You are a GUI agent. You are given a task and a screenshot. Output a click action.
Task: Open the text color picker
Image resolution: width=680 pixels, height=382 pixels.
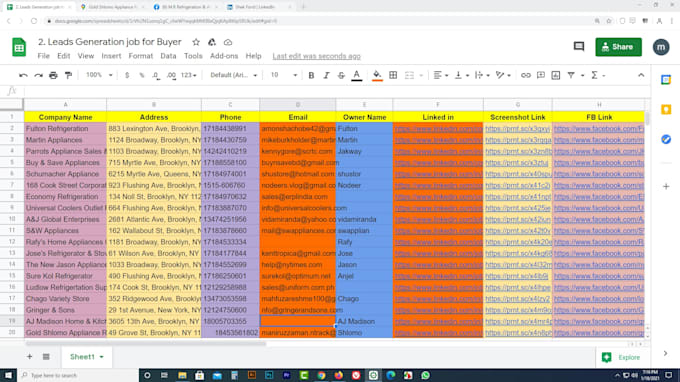pyautogui.click(x=356, y=75)
